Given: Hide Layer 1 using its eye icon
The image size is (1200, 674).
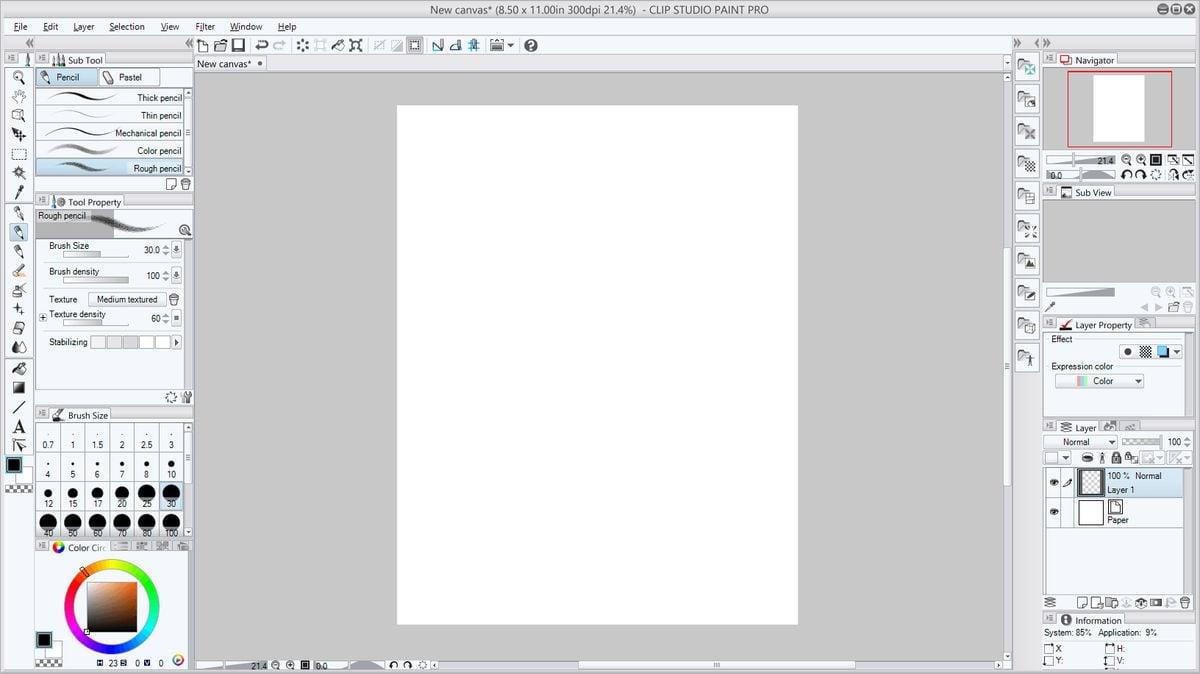Looking at the screenshot, I should 1054,483.
